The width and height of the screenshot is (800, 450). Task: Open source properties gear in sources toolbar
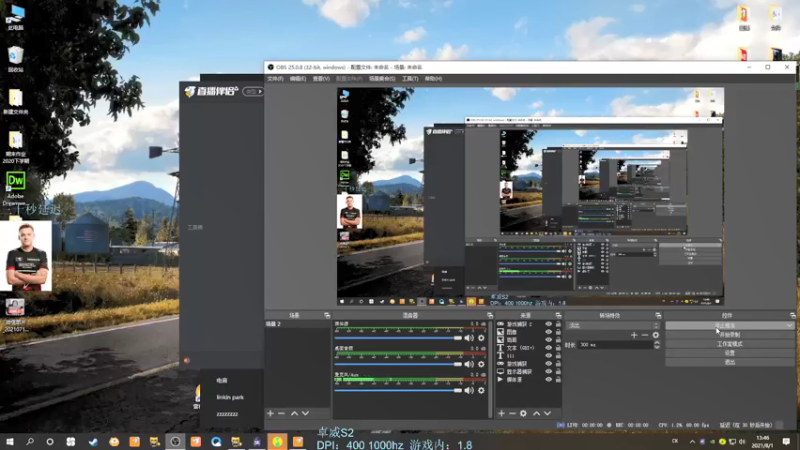[x=523, y=413]
